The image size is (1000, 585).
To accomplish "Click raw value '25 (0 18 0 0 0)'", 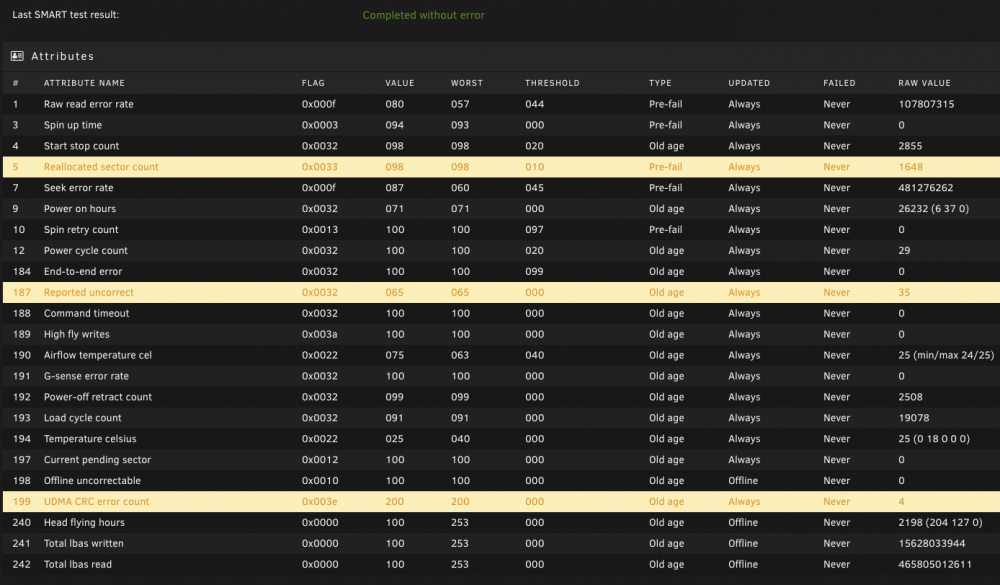I will tap(934, 439).
